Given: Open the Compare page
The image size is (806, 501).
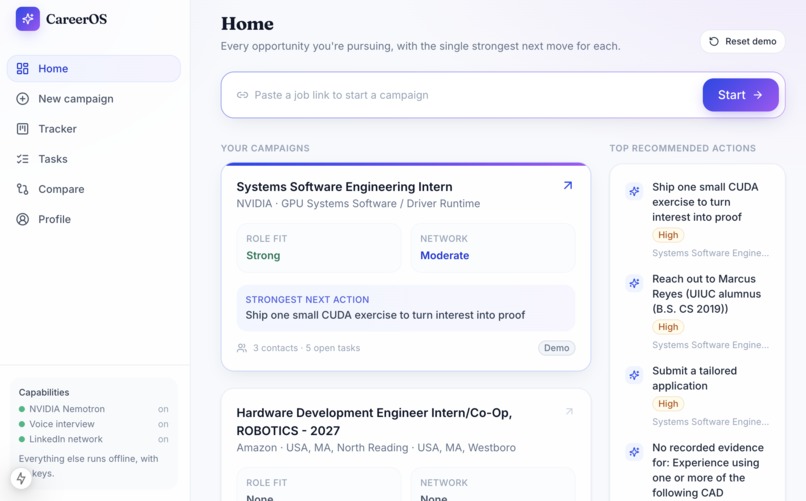Looking at the screenshot, I should [94, 189].
